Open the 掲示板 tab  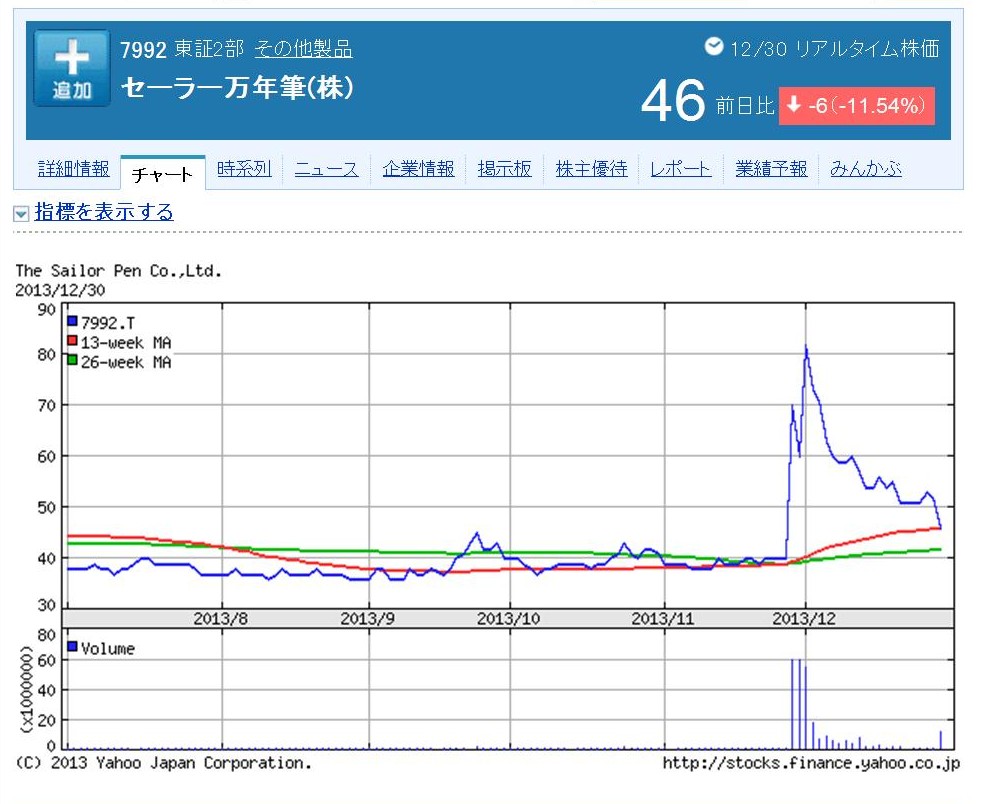pyautogui.click(x=505, y=169)
